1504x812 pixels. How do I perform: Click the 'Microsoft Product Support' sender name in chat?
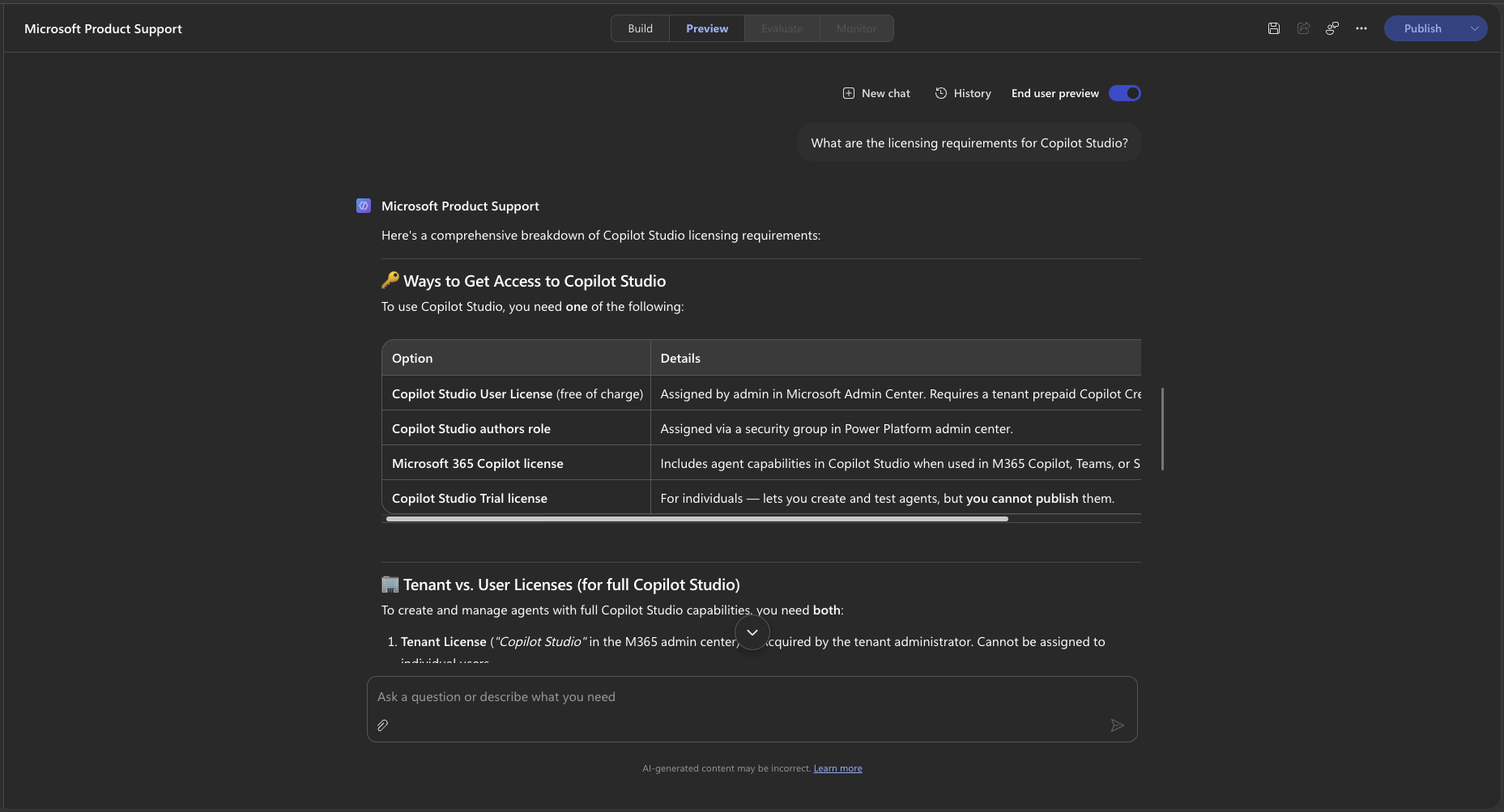coord(460,206)
